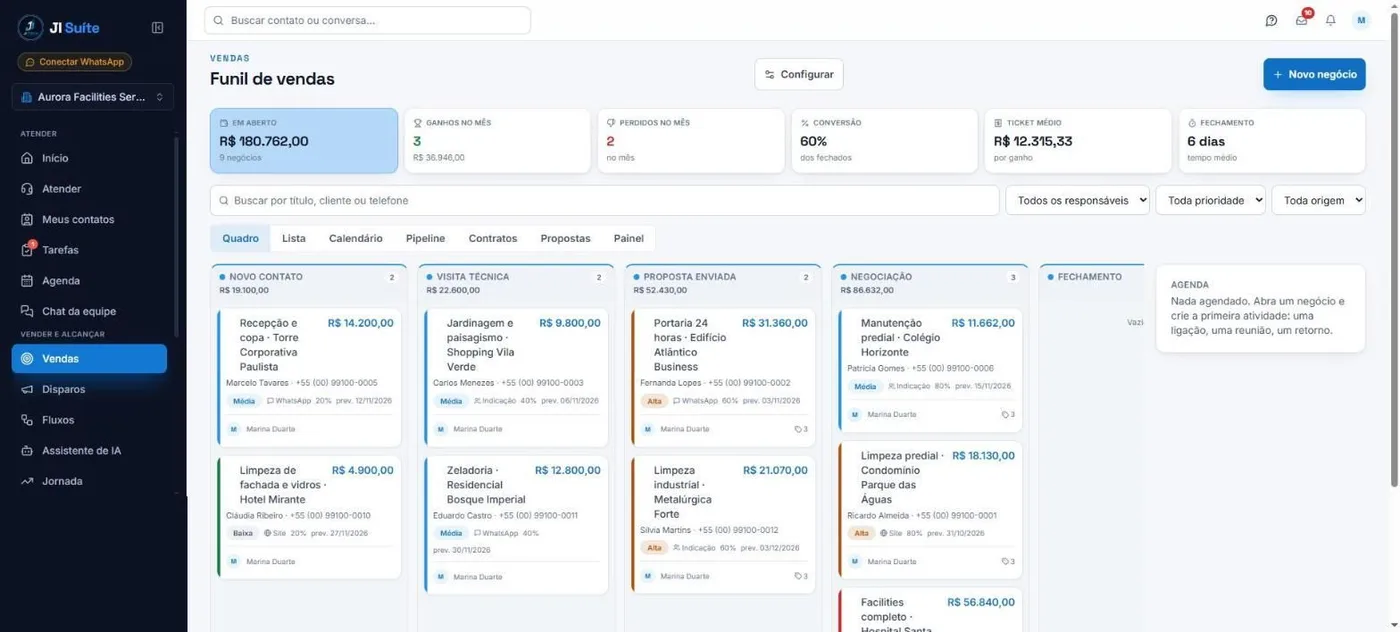
Task: Switch to the Pipeline tab
Action: click(x=425, y=238)
